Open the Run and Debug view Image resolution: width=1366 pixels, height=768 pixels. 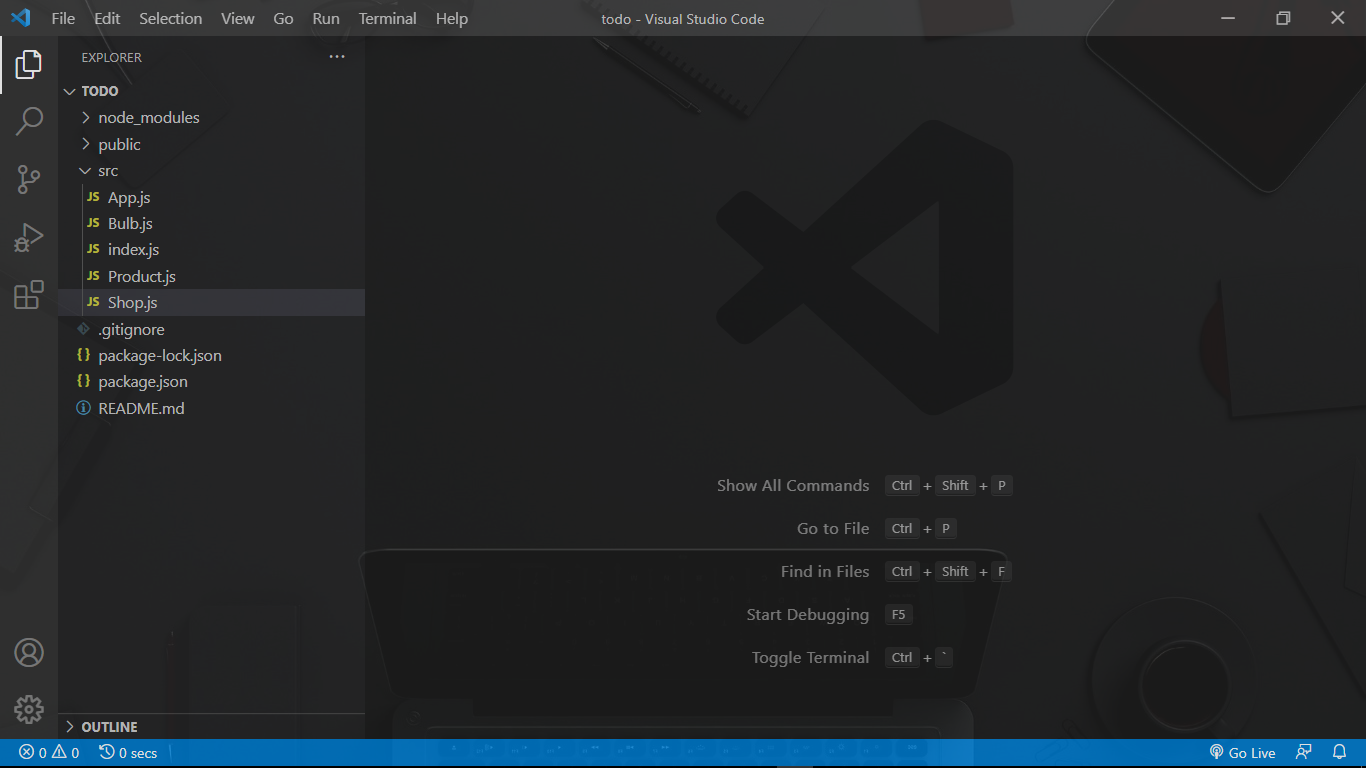click(x=29, y=237)
